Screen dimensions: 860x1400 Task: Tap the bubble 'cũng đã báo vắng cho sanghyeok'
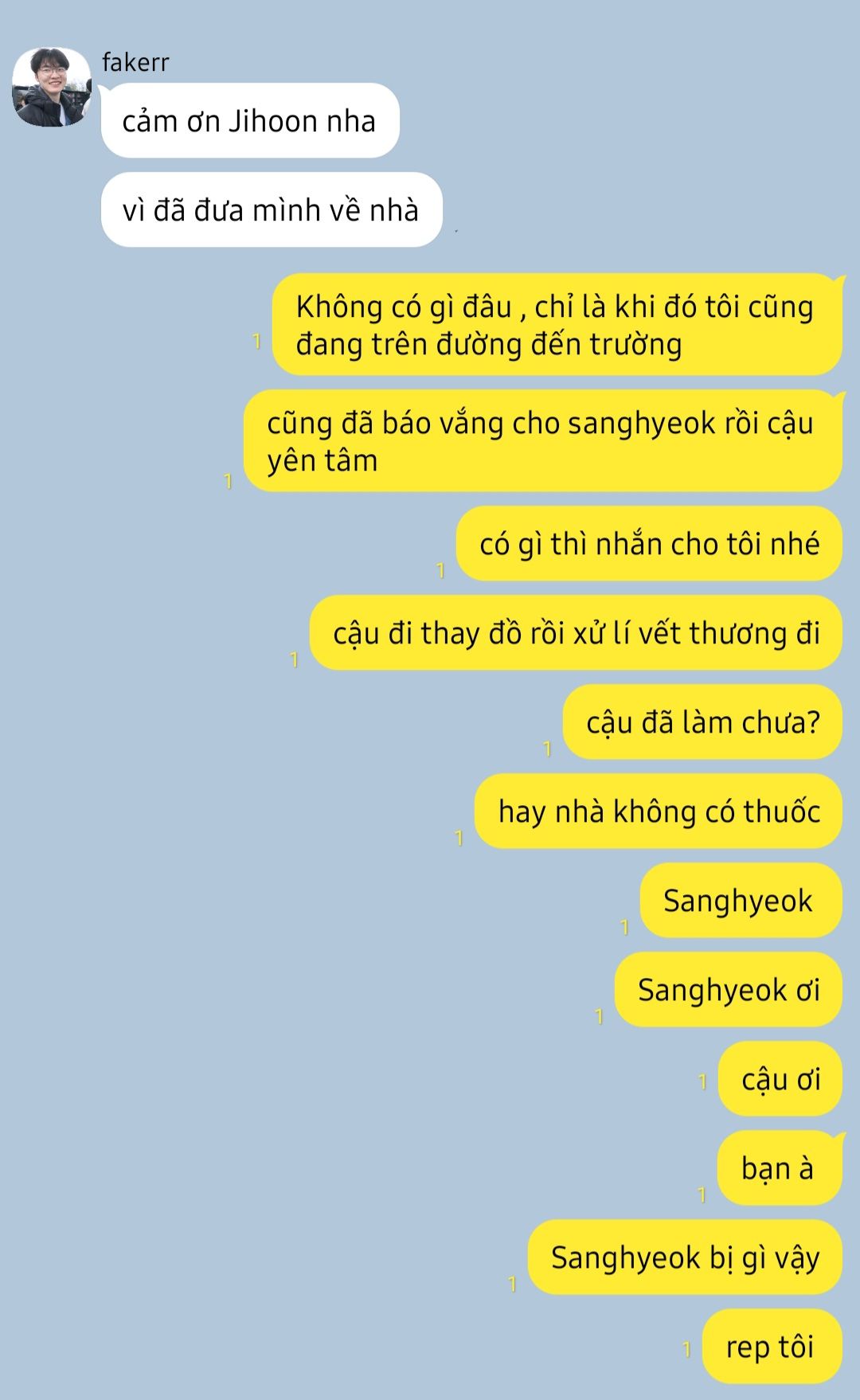click(542, 441)
